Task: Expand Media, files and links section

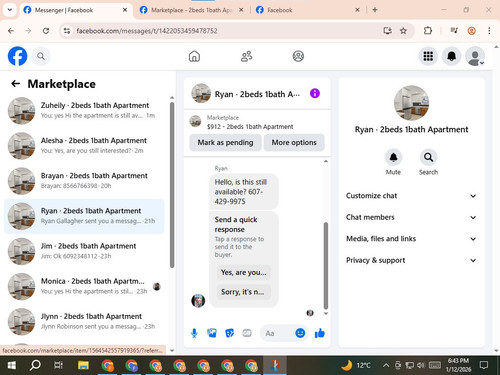Action: pyautogui.click(x=411, y=239)
